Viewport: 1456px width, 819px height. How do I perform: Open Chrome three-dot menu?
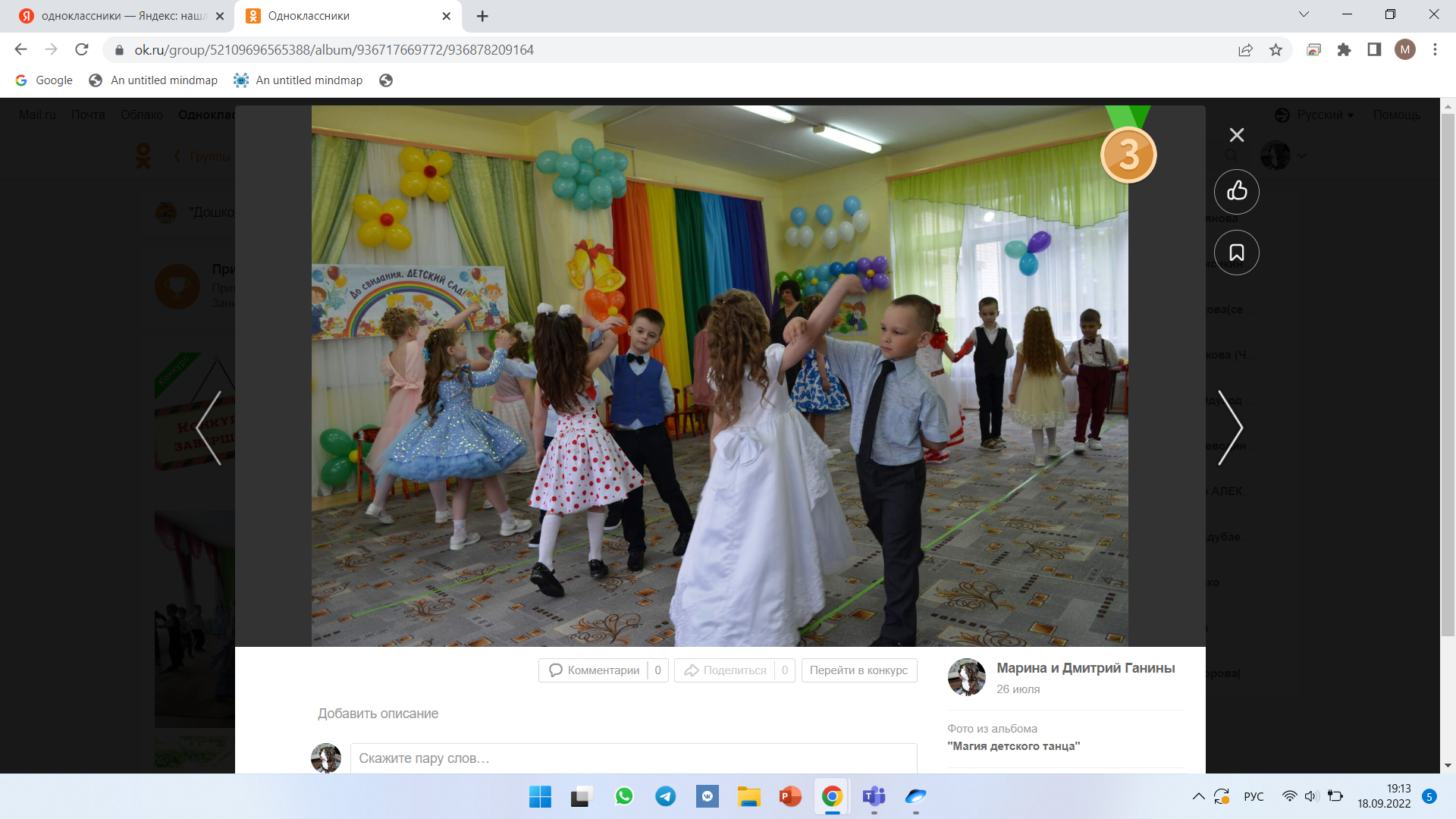coord(1435,50)
